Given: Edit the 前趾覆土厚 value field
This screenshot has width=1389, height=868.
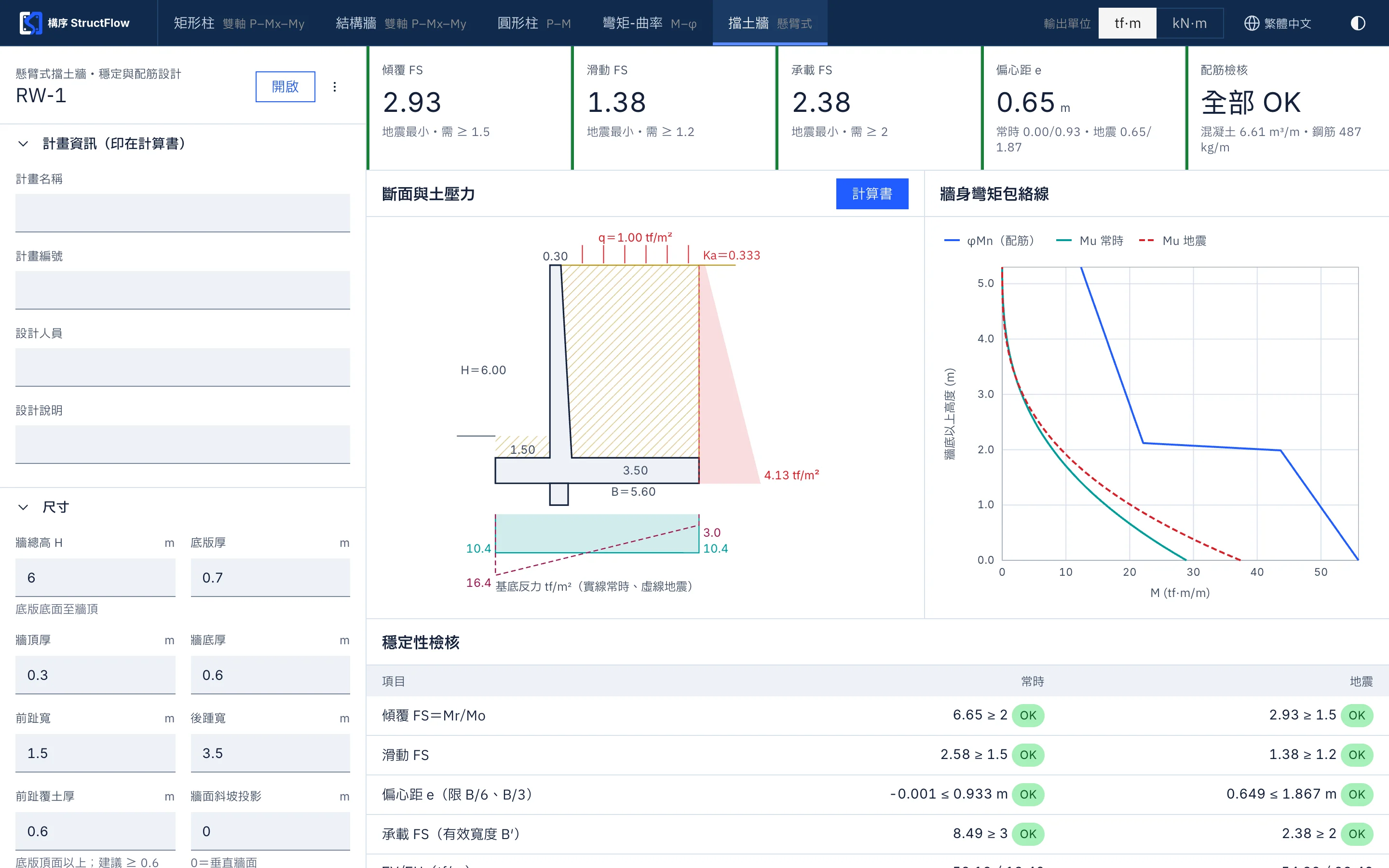Looking at the screenshot, I should pos(95,831).
